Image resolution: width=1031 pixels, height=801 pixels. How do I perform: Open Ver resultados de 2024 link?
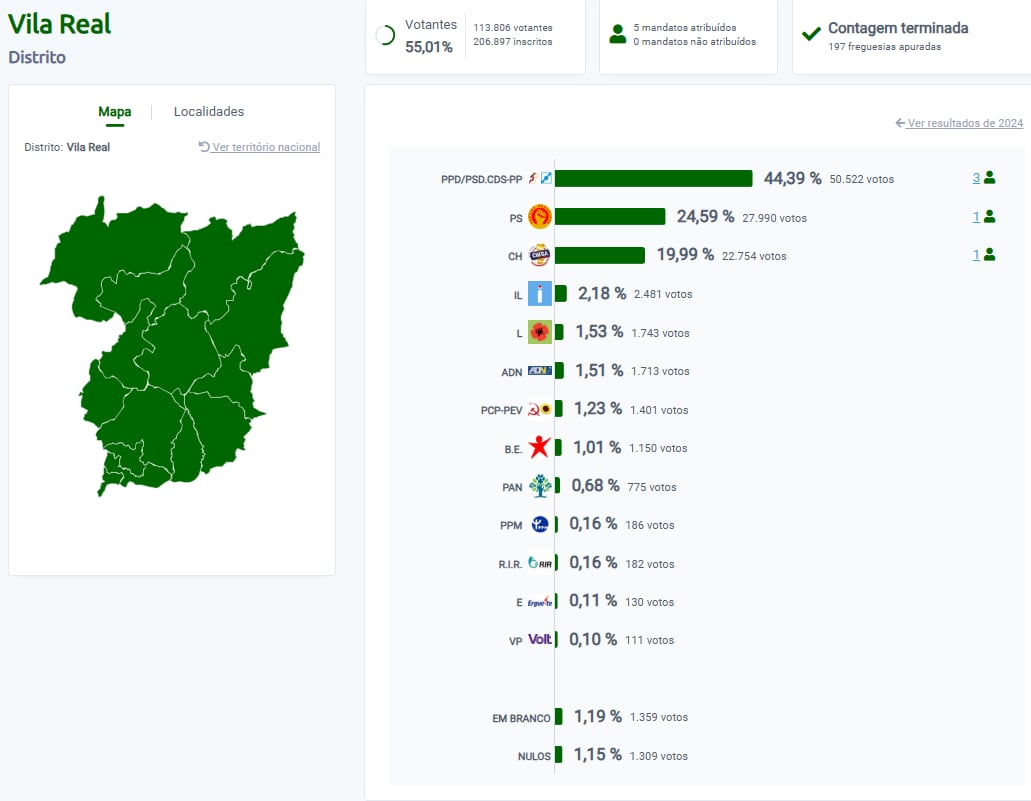[959, 123]
